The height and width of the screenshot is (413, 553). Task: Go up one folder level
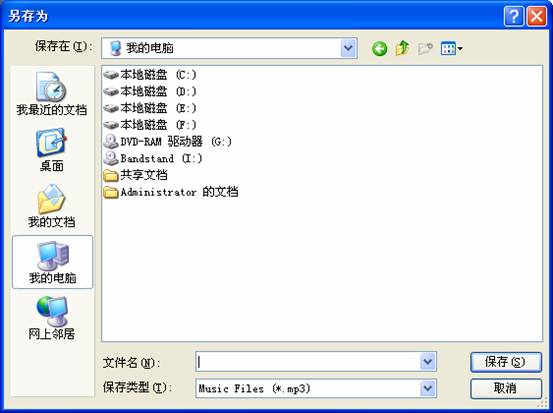(402, 48)
